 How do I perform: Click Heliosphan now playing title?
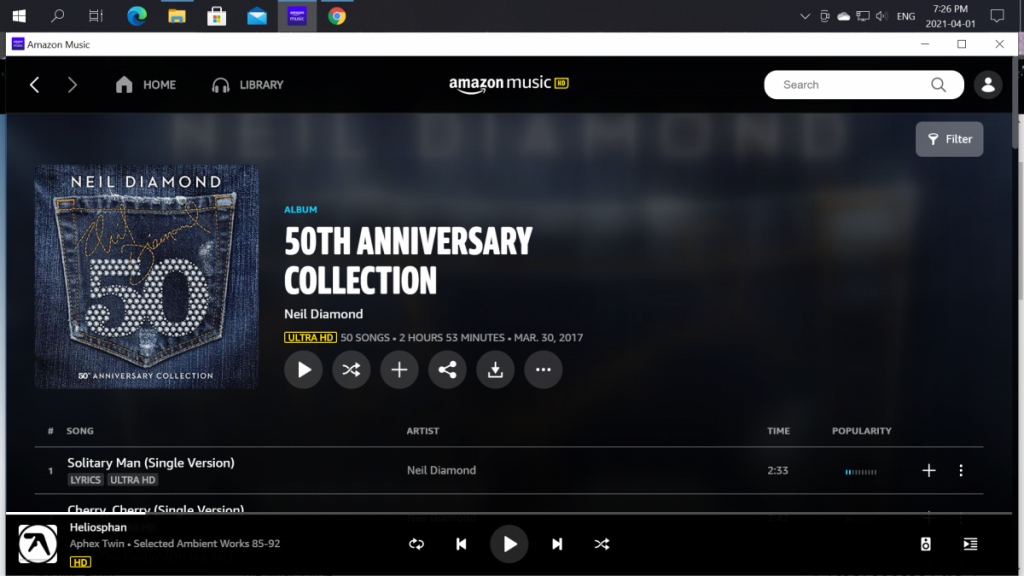pos(99,527)
